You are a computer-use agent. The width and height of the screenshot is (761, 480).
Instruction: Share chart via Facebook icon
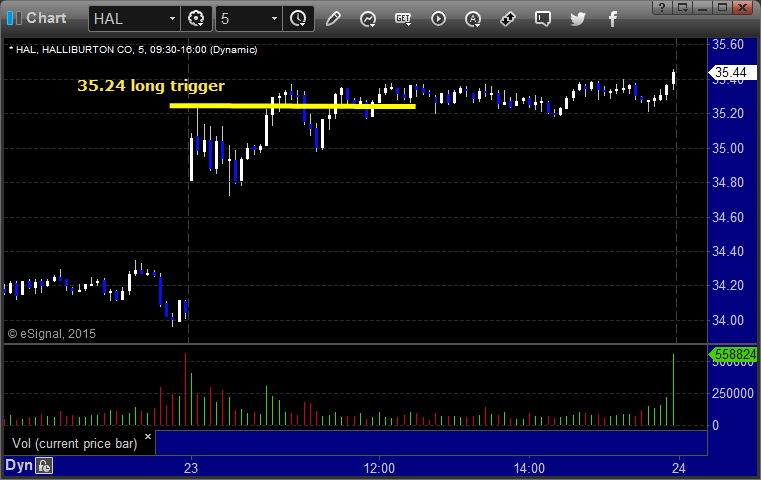[612, 19]
